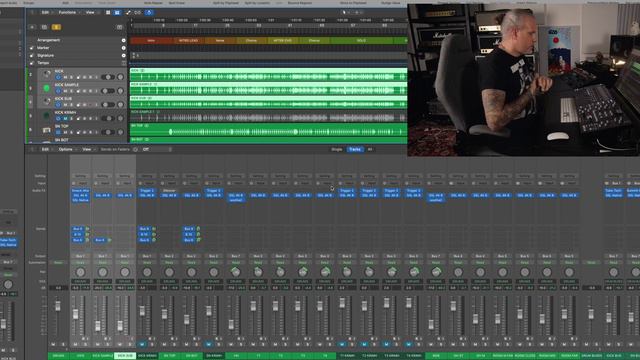This screenshot has width=640, height=360.
Task: Click the KICK channel volume fader
Action: coord(76,314)
